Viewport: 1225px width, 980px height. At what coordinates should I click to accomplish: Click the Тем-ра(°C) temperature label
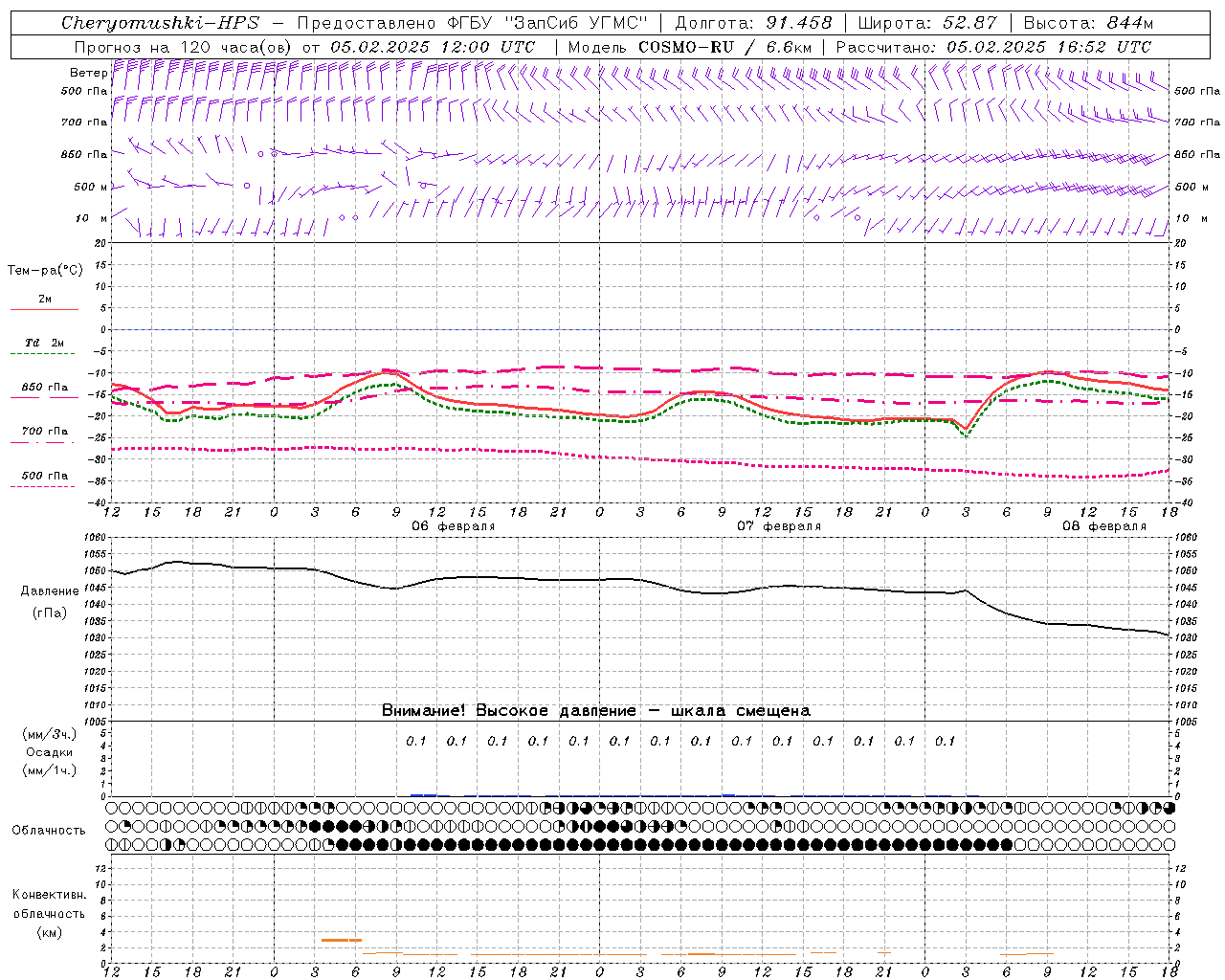pos(45,270)
